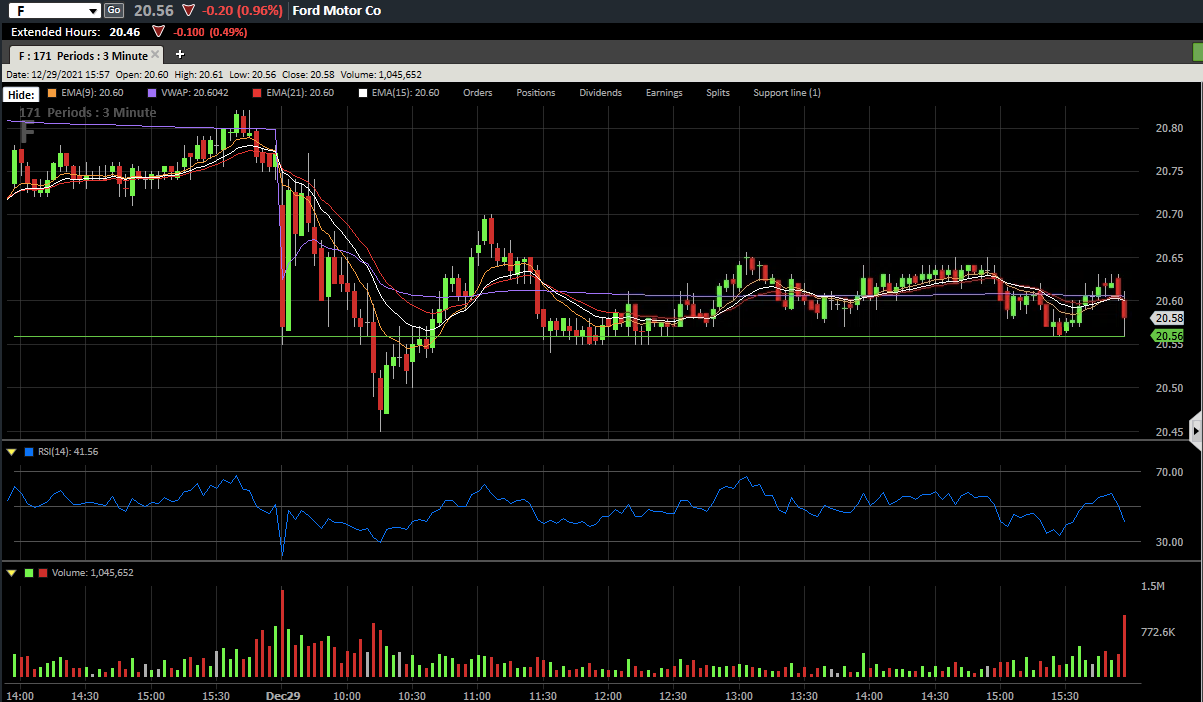Toggle the red EMA(21) indicator swatch

(258, 93)
